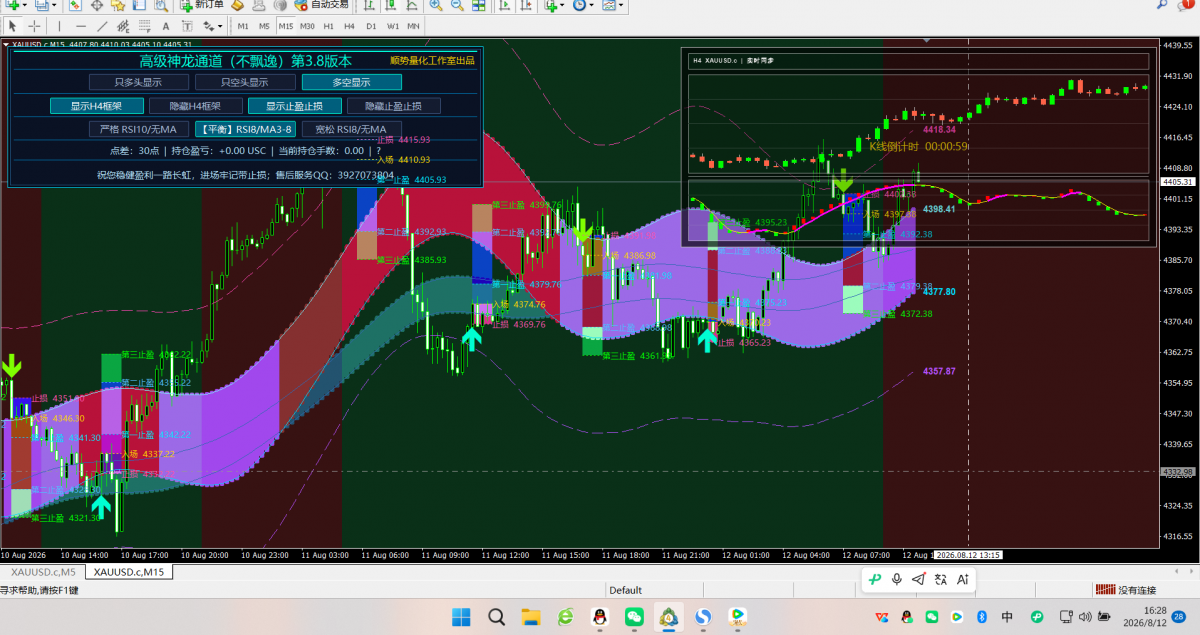The image size is (1200, 635).
Task: Click 隐藏止盈止损 button
Action: pyautogui.click(x=393, y=105)
